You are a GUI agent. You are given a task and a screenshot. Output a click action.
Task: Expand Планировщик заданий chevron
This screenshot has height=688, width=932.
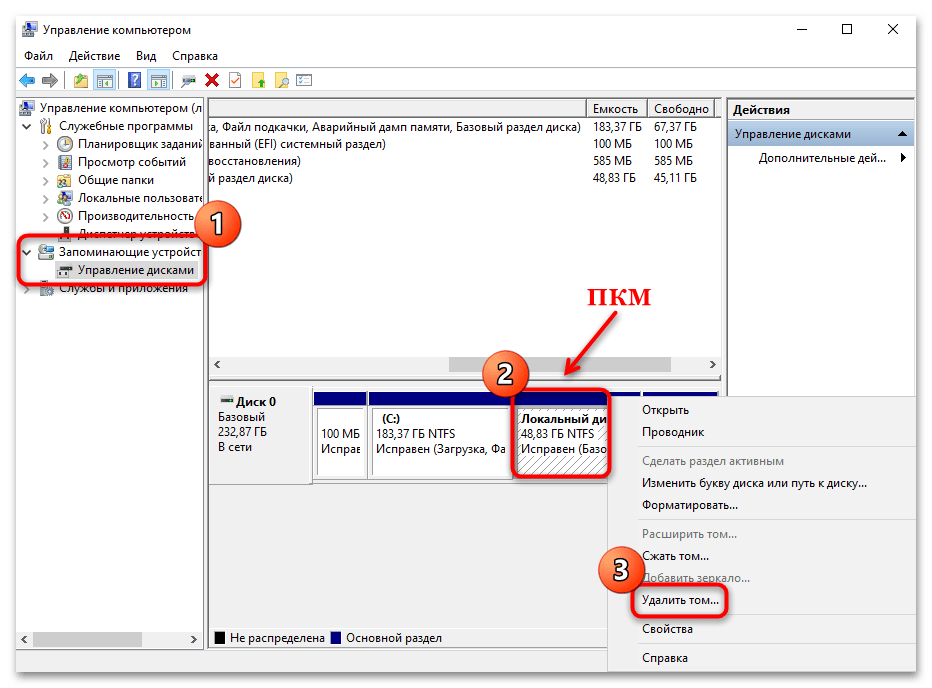coord(46,144)
